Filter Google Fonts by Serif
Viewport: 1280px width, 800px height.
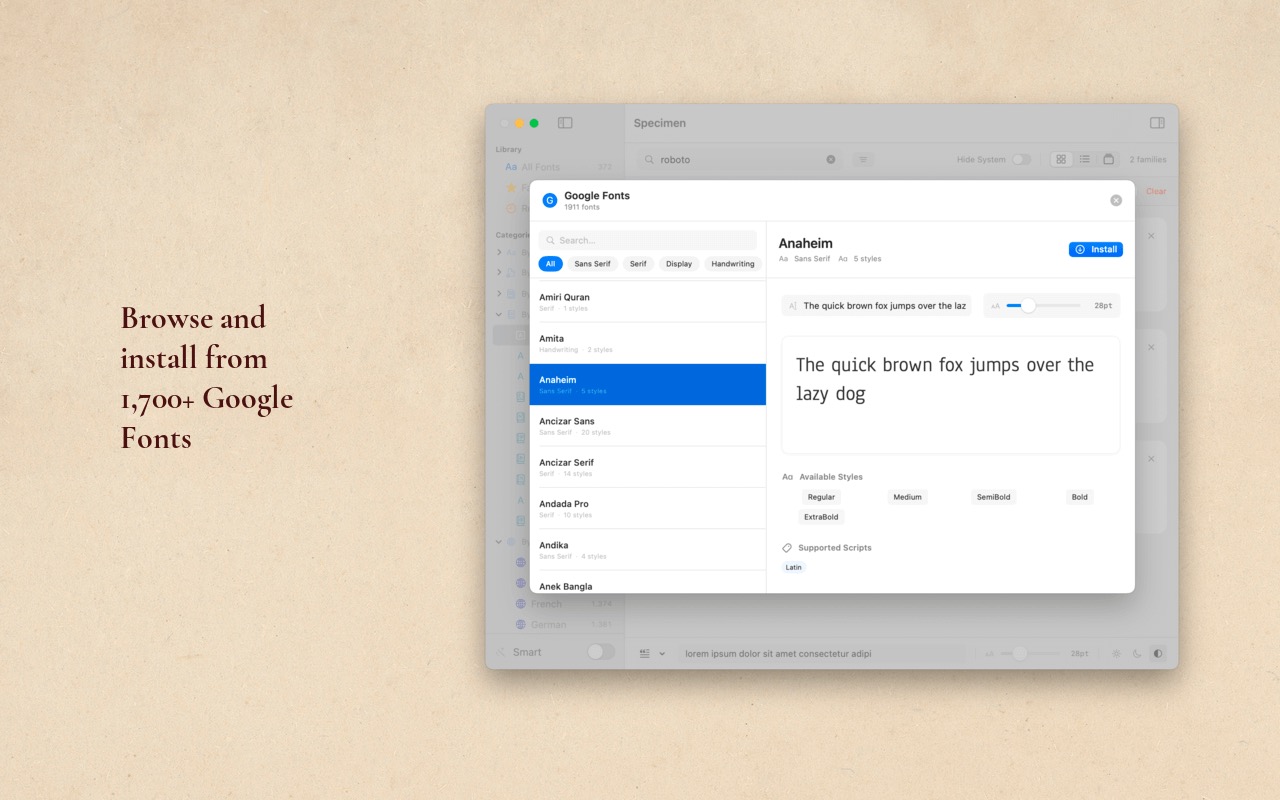638,264
